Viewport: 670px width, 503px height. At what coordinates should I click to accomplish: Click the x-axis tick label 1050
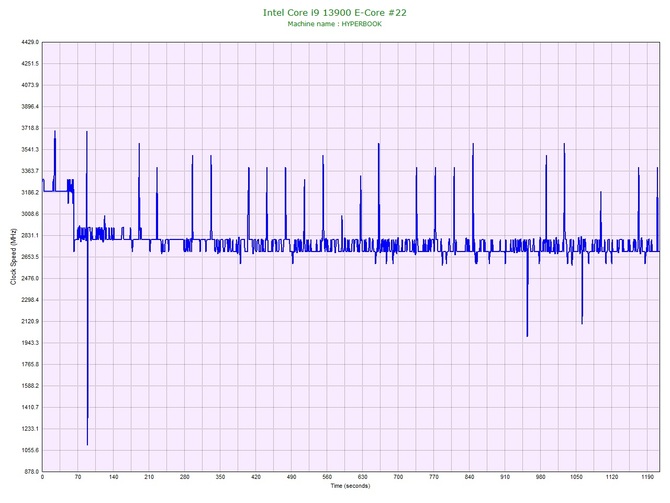(x=576, y=477)
